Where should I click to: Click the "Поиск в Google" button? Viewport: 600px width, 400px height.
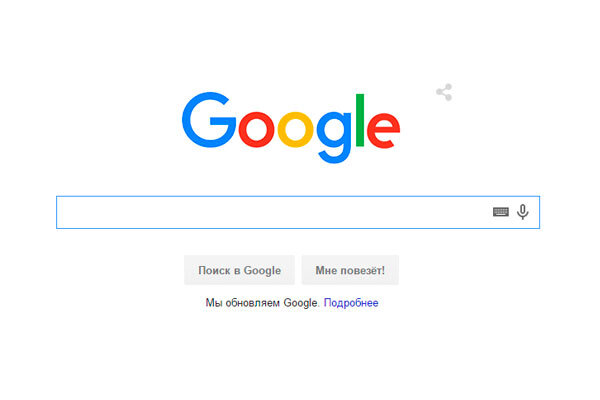click(x=239, y=270)
